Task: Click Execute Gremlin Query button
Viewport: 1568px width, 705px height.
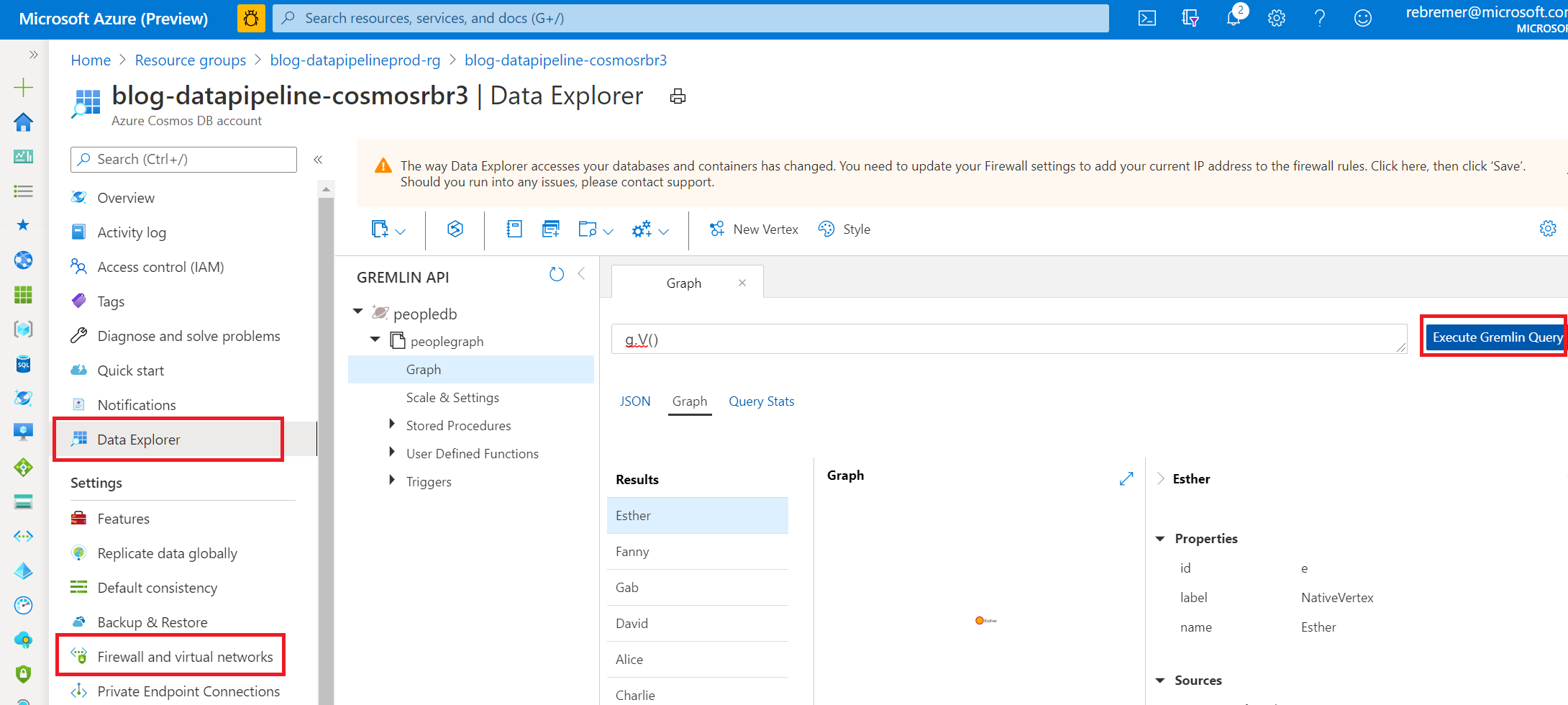Action: coord(1496,337)
